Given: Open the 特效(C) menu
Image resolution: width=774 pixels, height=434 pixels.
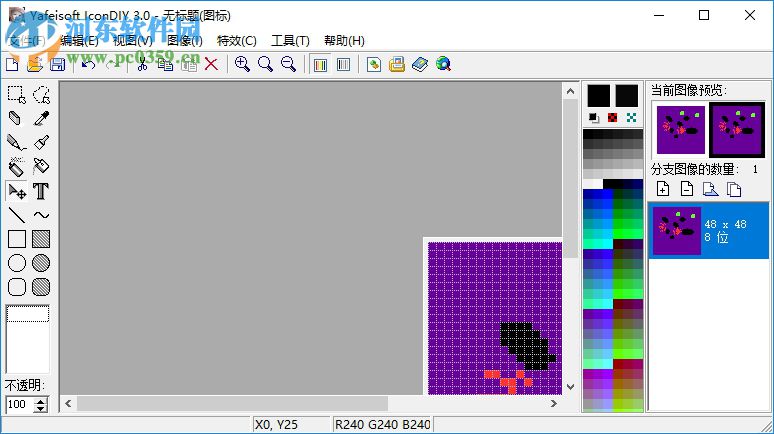Looking at the screenshot, I should click(x=236, y=40).
